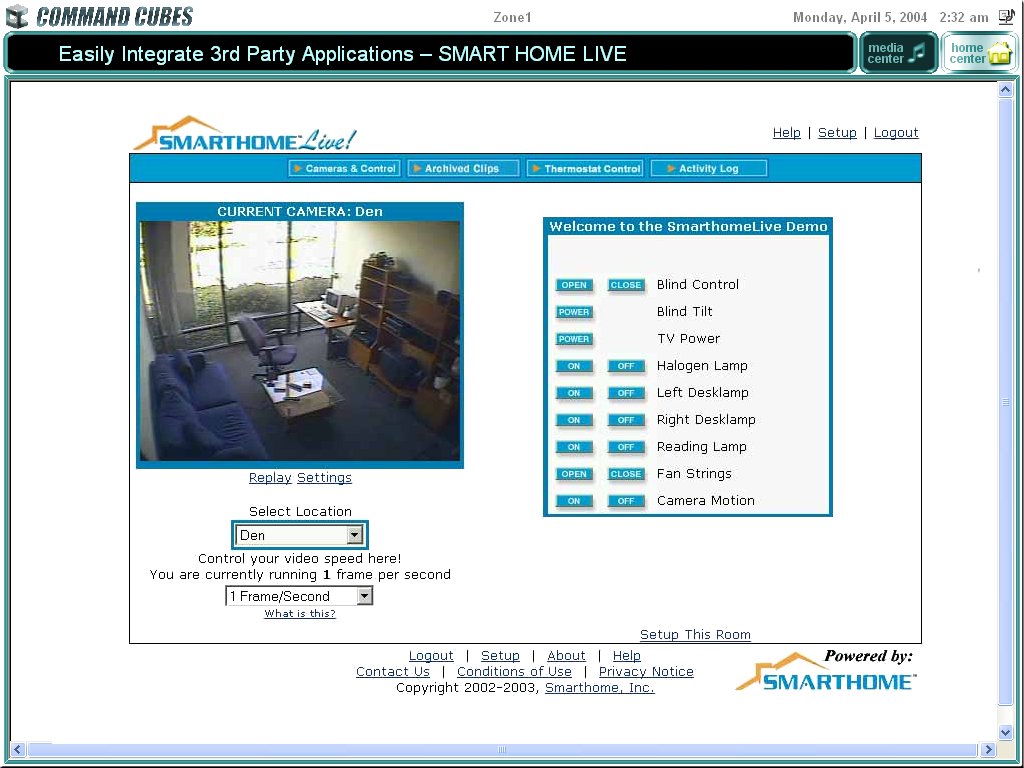Click the Command Cubes logo icon
This screenshot has height=768, width=1024.
(17, 16)
